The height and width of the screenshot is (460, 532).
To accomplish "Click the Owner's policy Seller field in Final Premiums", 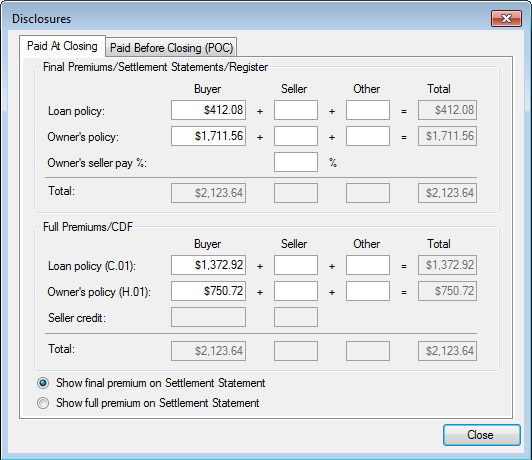I will 296,136.
